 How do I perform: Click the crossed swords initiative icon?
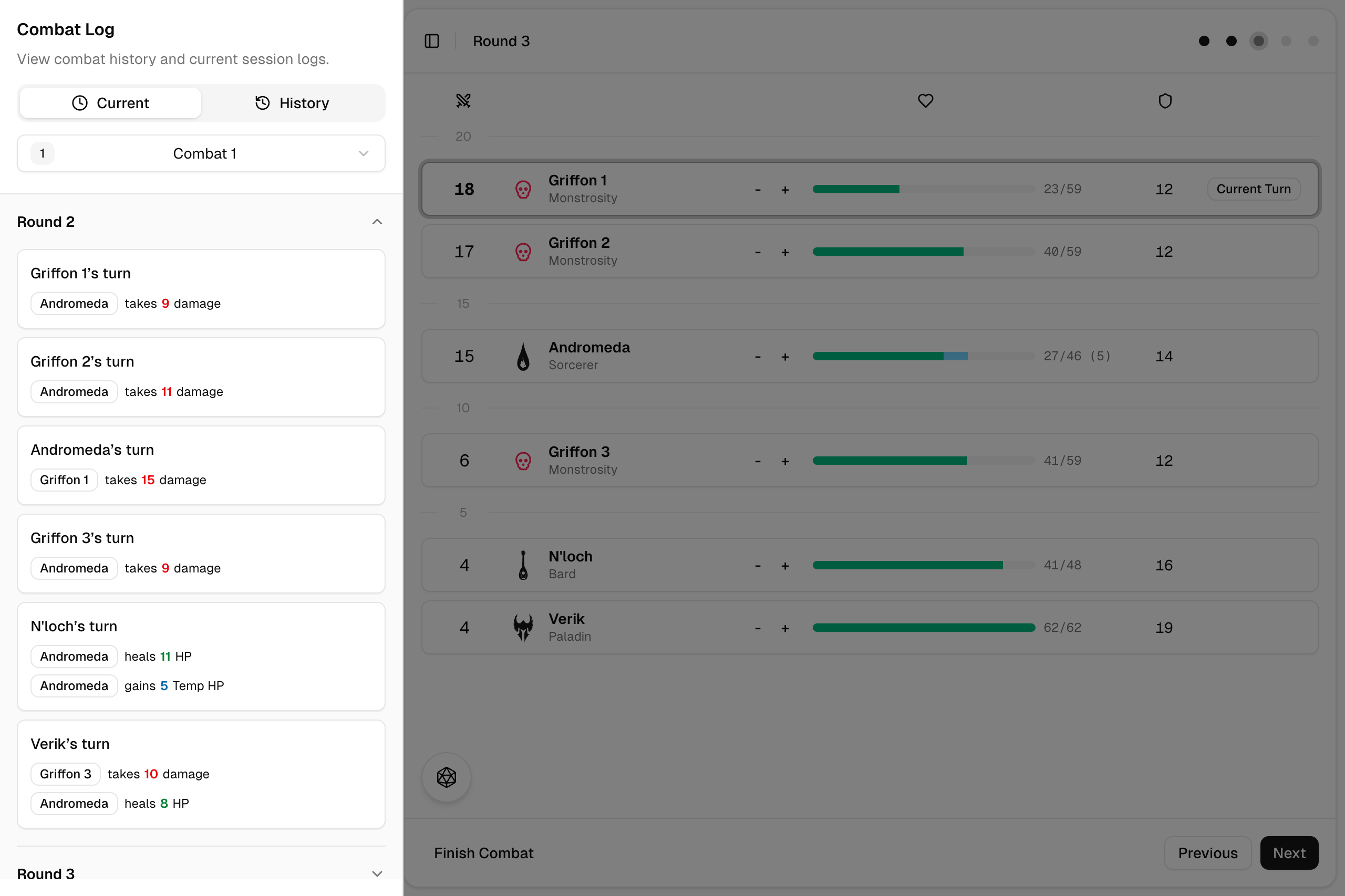[463, 101]
